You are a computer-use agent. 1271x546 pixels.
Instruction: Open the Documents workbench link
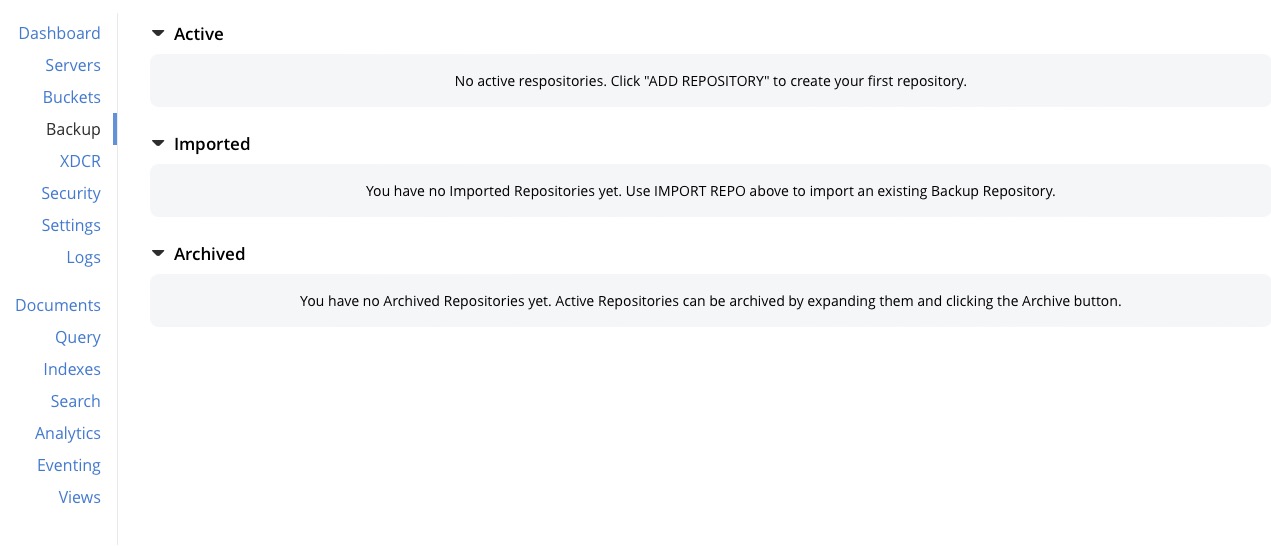[x=58, y=305]
